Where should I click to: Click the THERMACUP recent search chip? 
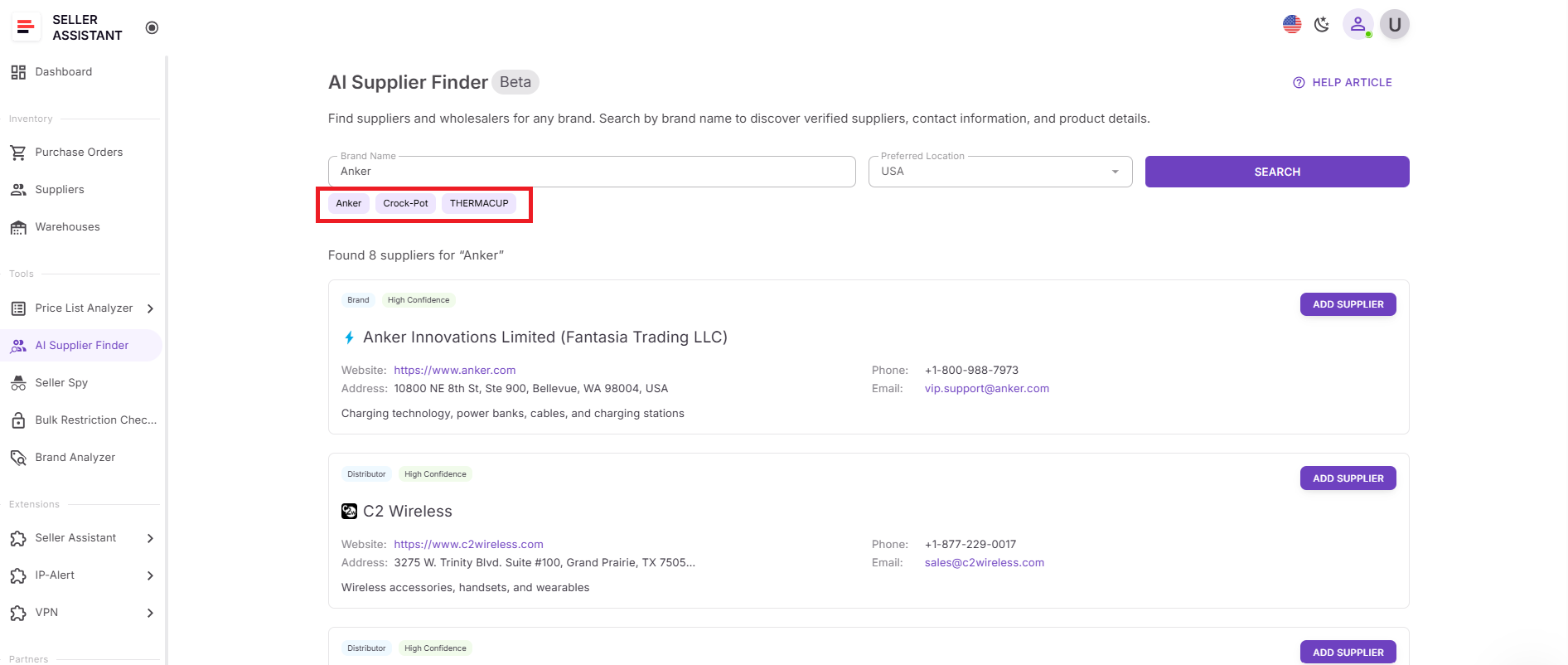coord(479,203)
